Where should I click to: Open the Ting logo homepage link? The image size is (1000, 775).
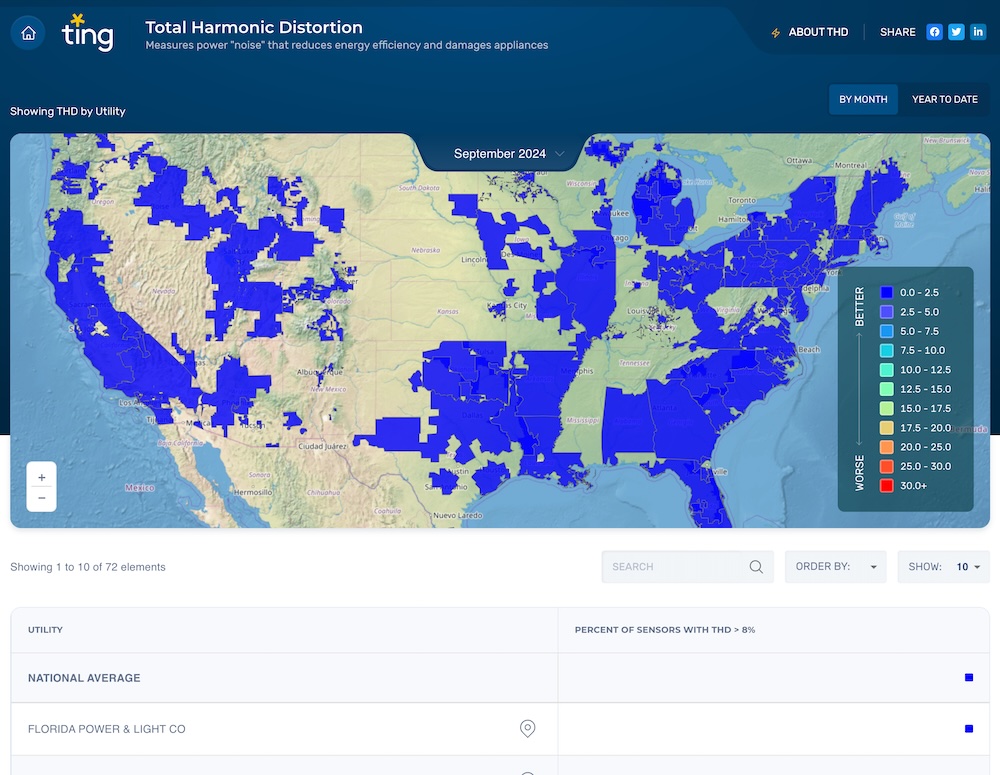click(x=88, y=31)
